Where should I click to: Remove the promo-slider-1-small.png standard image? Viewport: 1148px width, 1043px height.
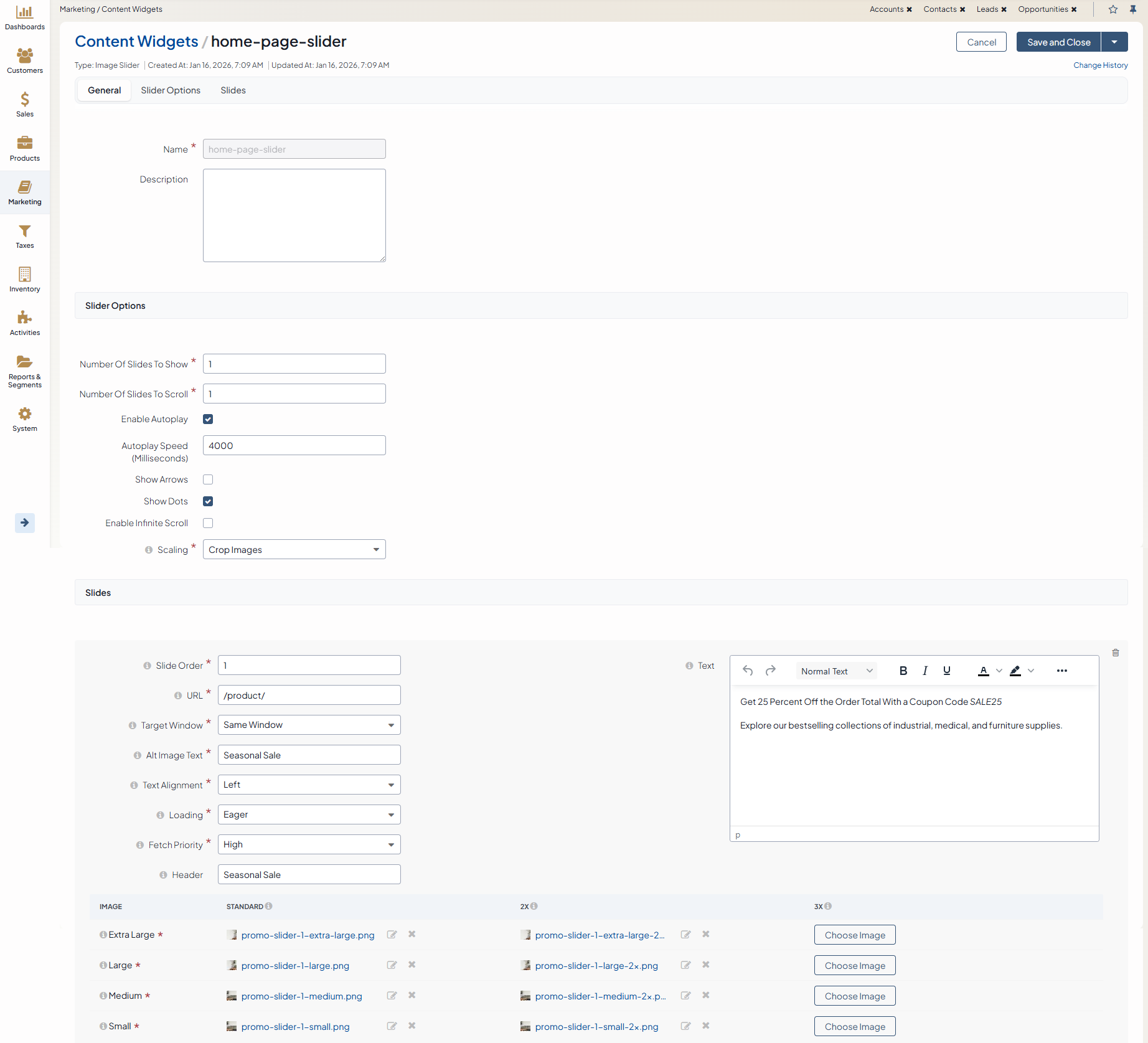tap(412, 1026)
